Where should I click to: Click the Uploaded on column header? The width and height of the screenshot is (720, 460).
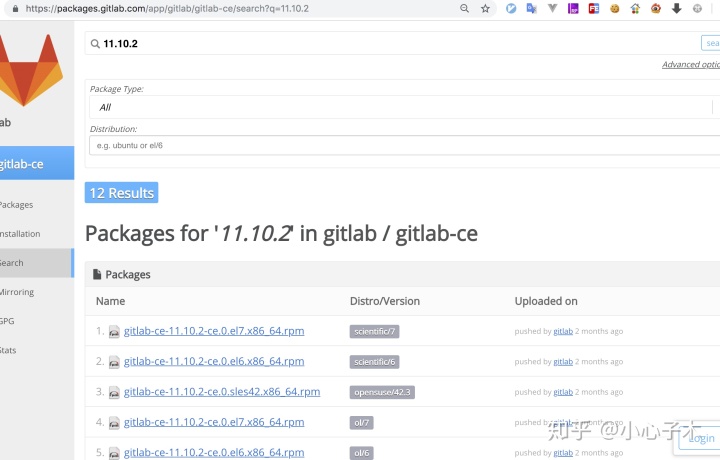(x=546, y=301)
